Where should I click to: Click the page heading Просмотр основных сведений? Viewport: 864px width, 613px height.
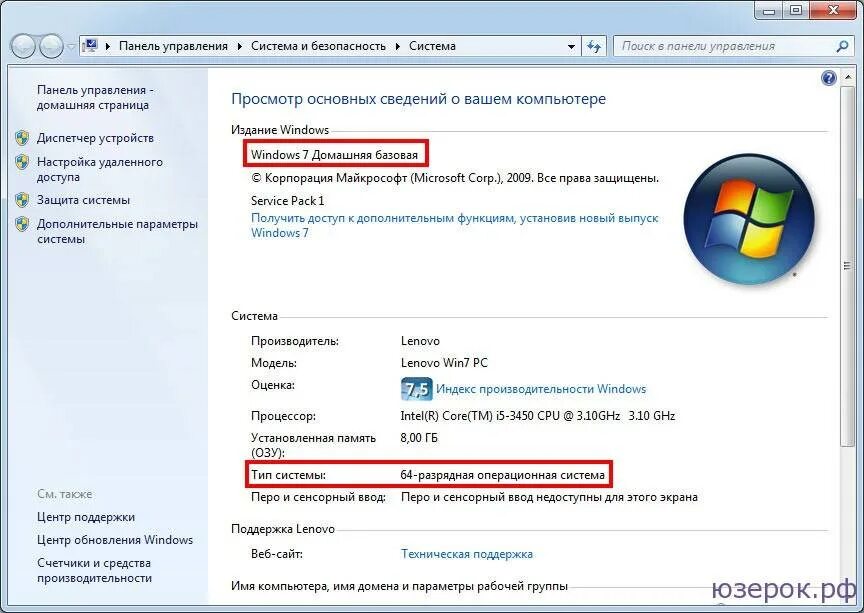418,99
